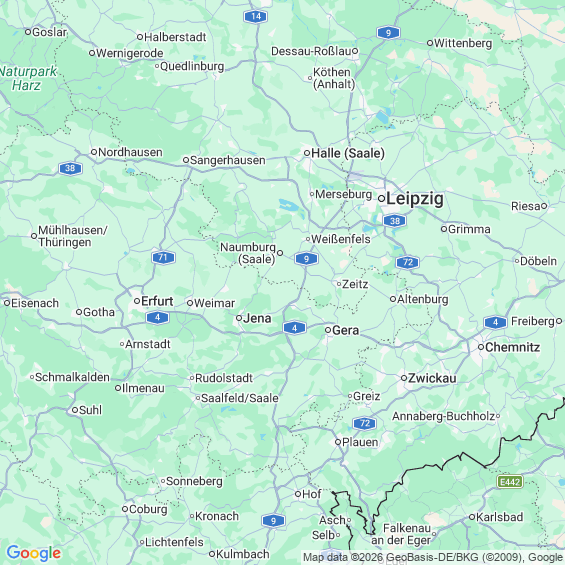Image resolution: width=565 pixels, height=565 pixels.
Task: Click the A38 shield below Leipzig
Action: (395, 221)
